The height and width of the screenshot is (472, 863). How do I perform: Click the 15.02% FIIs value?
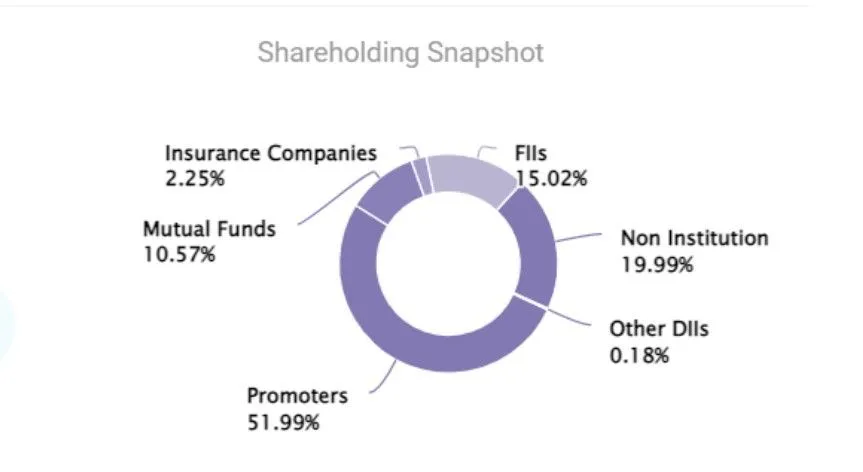[x=550, y=179]
